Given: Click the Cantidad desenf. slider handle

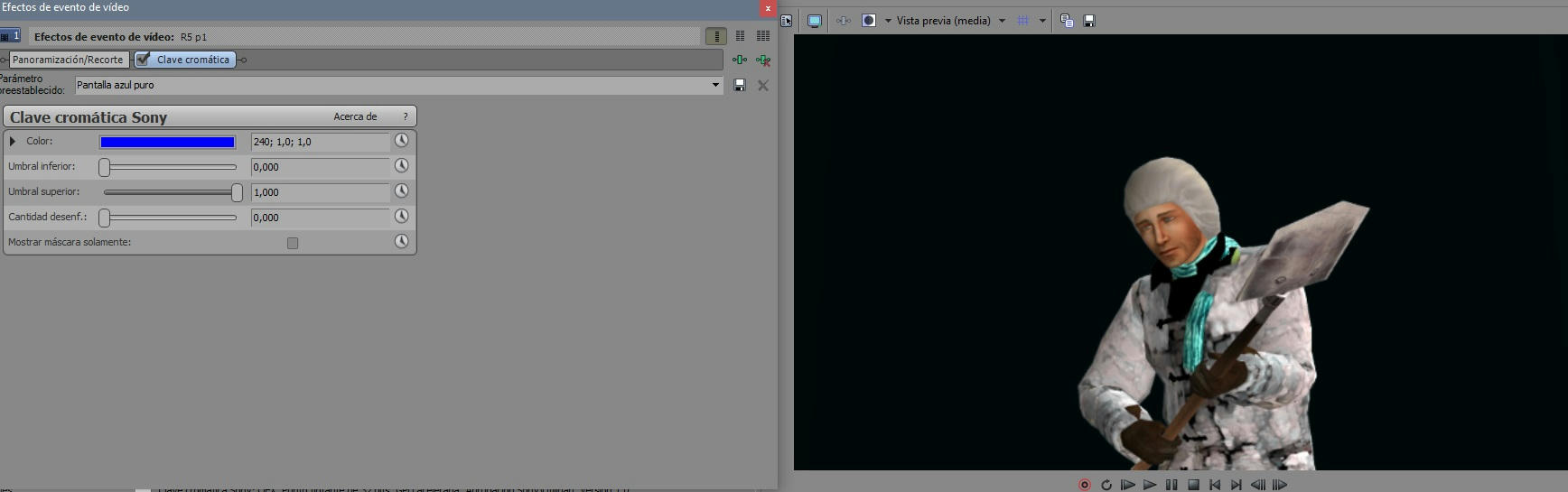Looking at the screenshot, I should (105, 218).
